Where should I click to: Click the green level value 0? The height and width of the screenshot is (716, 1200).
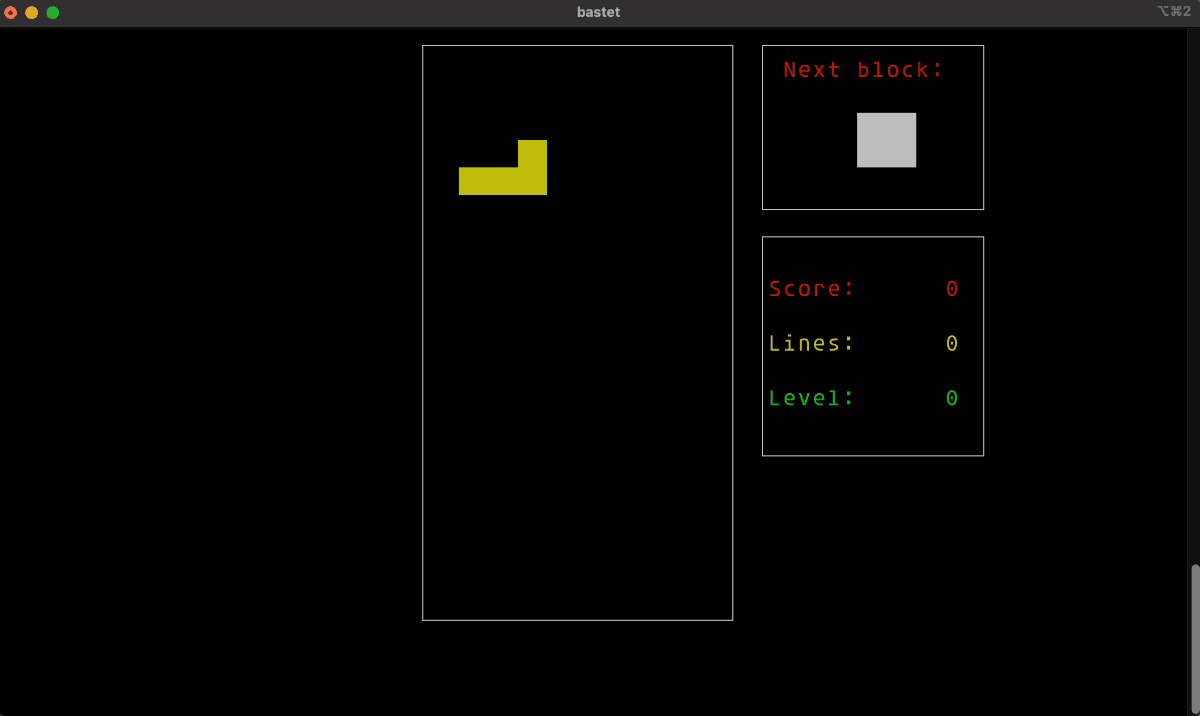pyautogui.click(x=952, y=398)
